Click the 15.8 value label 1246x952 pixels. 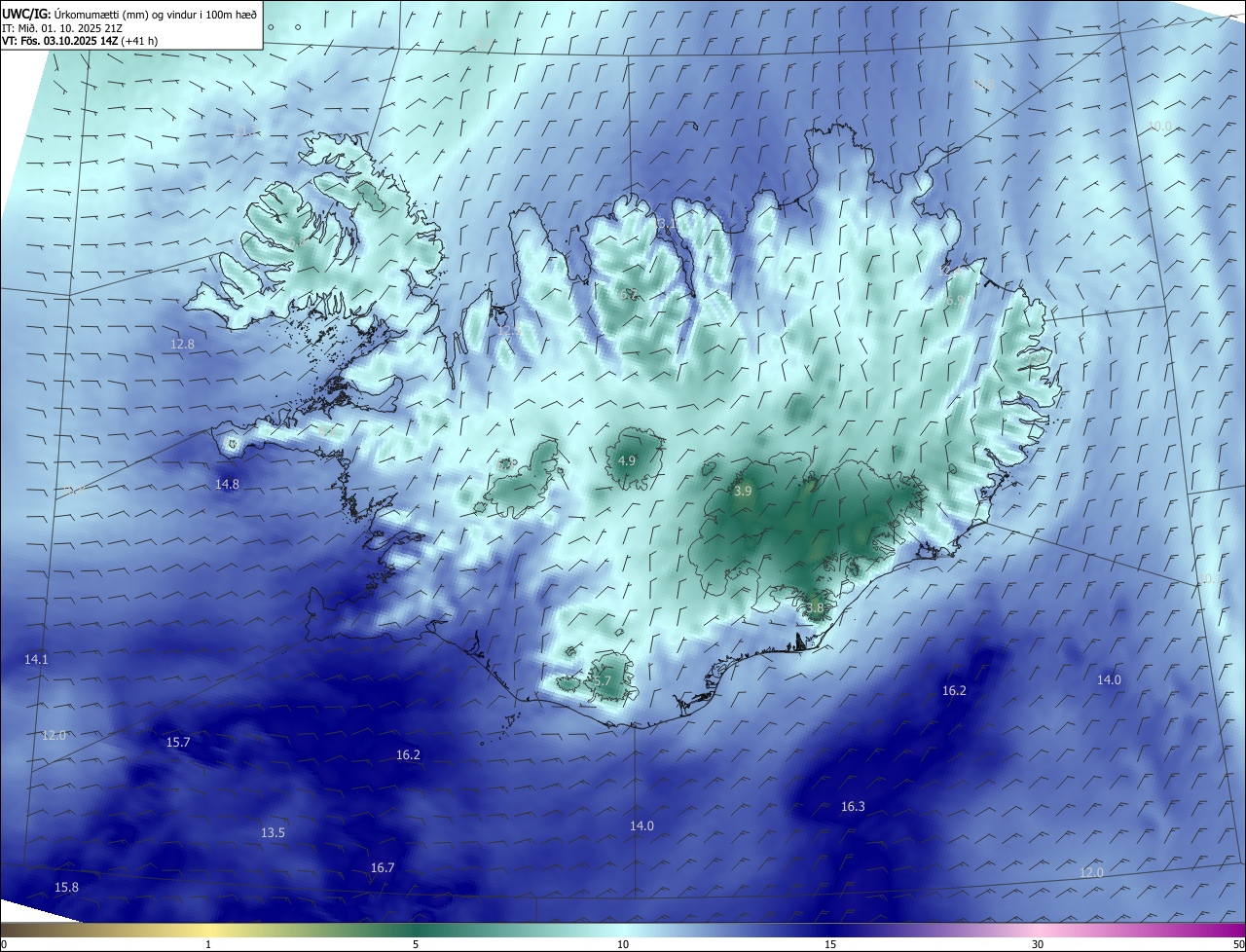tap(66, 888)
